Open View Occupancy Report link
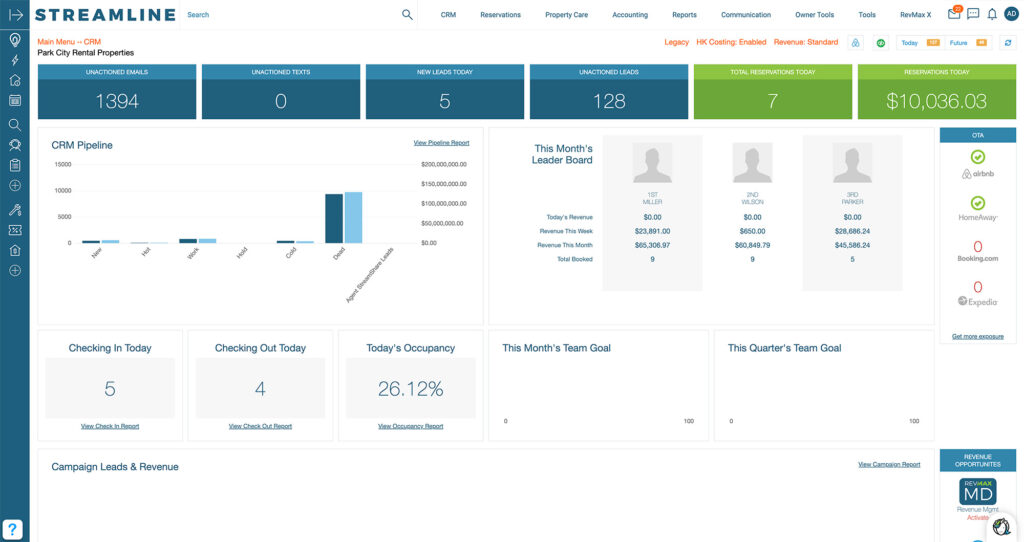Image resolution: width=1024 pixels, height=542 pixels. pyautogui.click(x=410, y=426)
